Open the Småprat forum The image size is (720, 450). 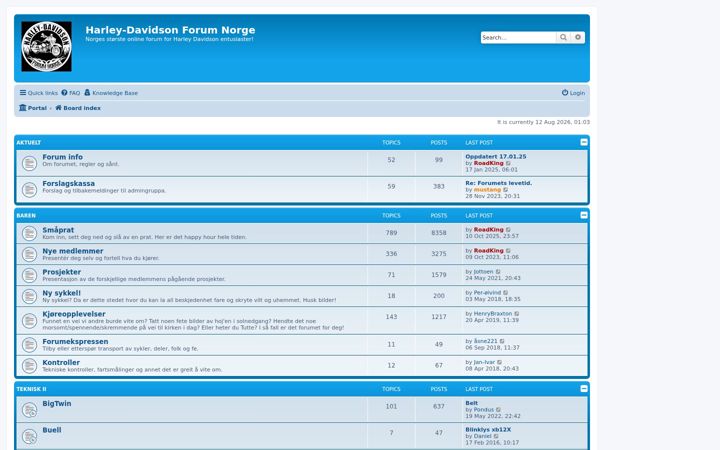58,230
